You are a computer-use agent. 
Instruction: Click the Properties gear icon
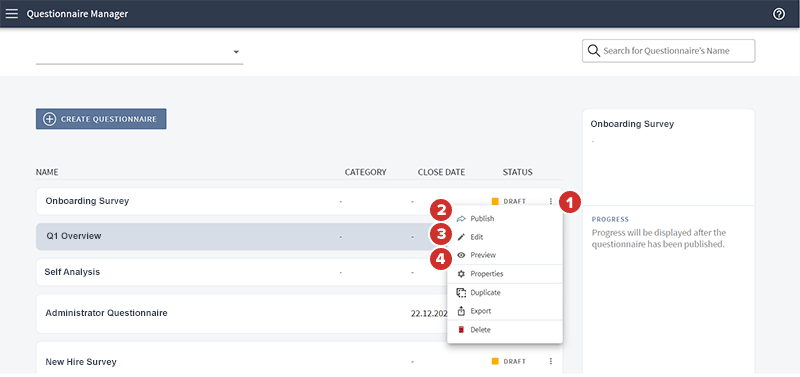pos(461,274)
